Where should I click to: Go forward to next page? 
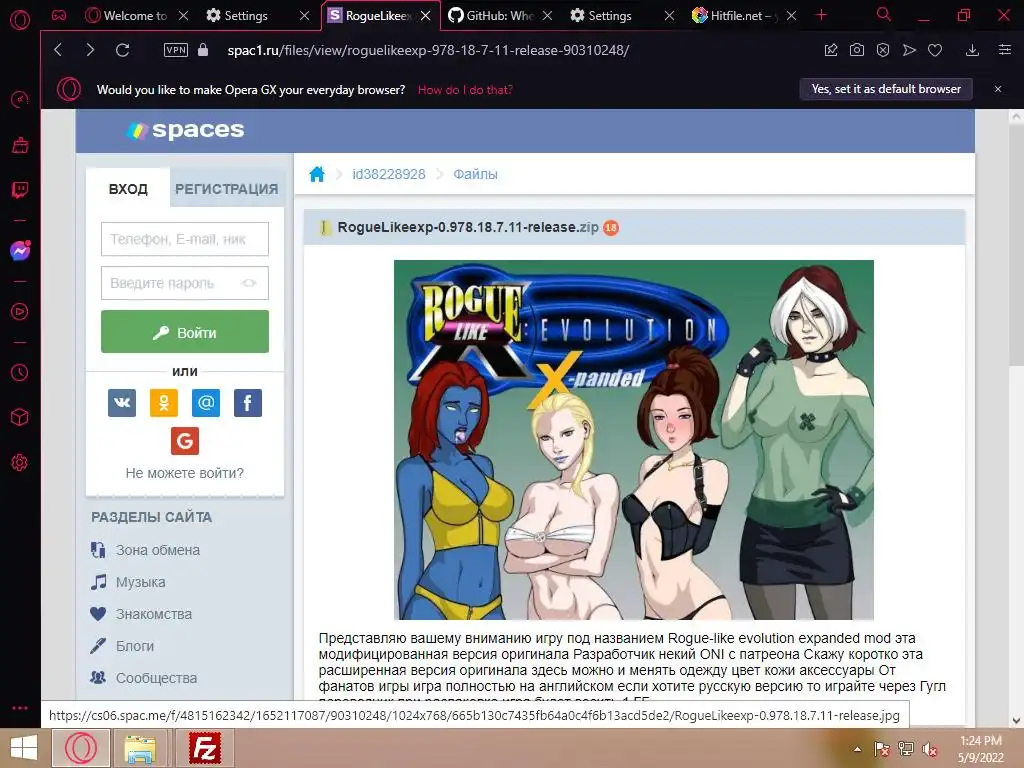(x=90, y=50)
